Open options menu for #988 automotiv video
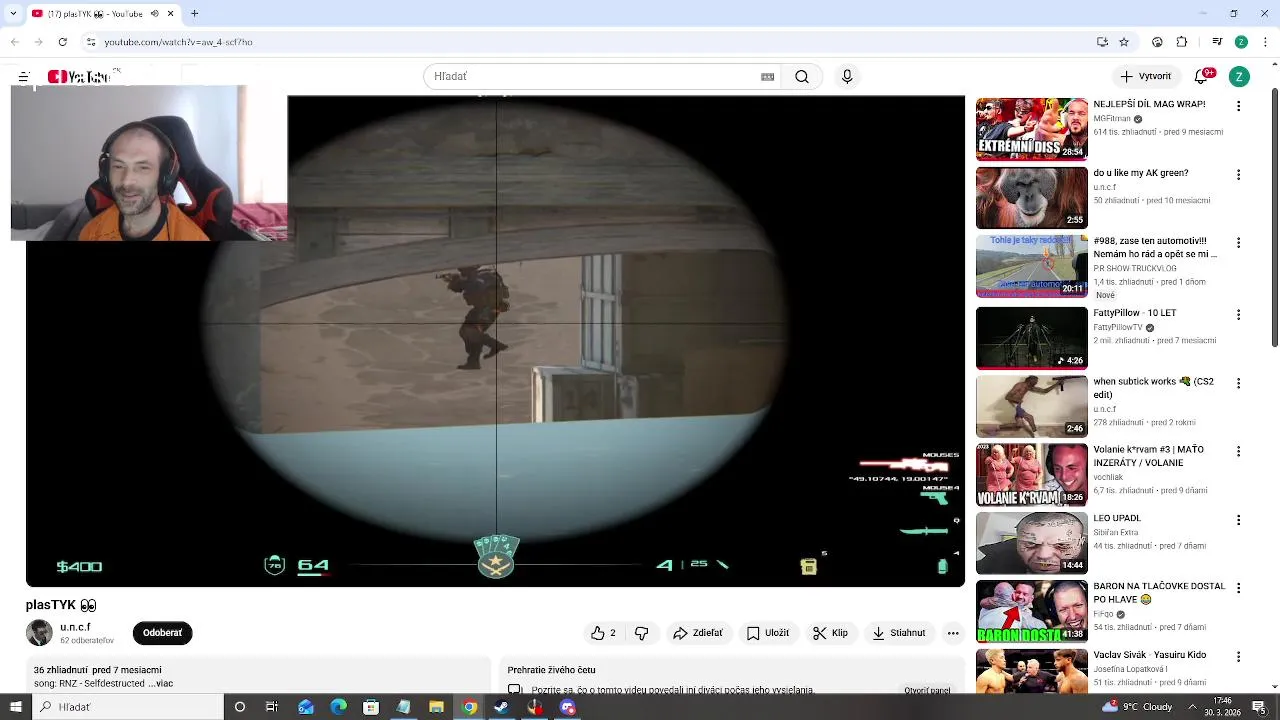 tap(1239, 243)
